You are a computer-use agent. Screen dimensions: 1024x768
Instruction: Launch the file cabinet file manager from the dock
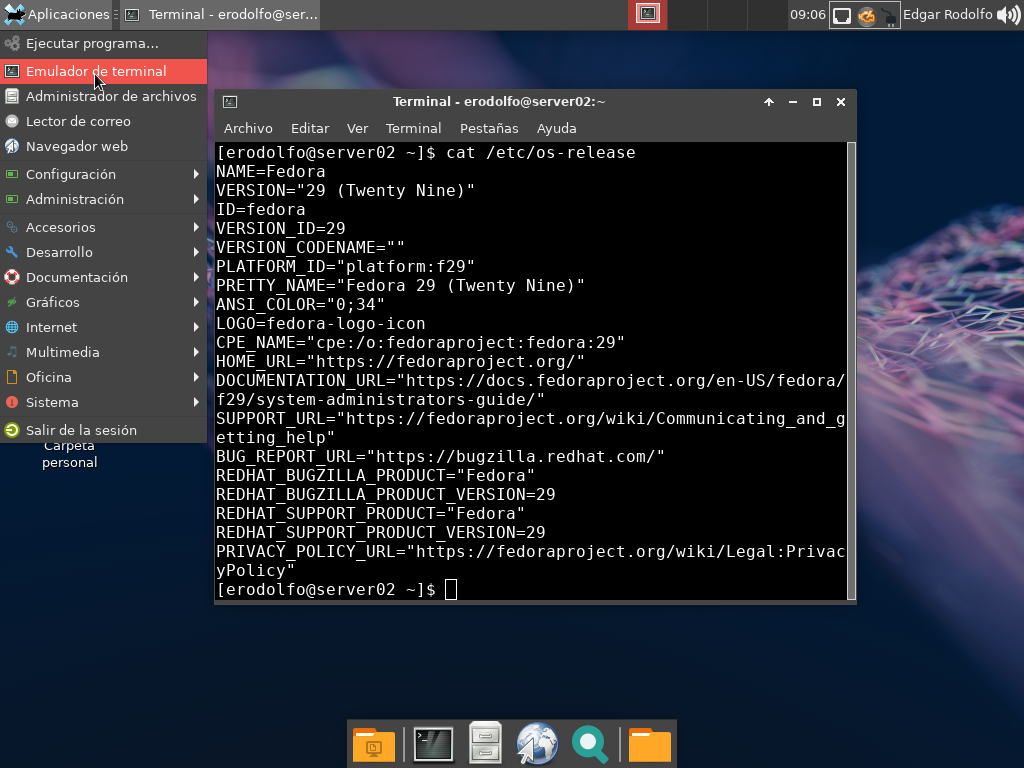pos(485,744)
